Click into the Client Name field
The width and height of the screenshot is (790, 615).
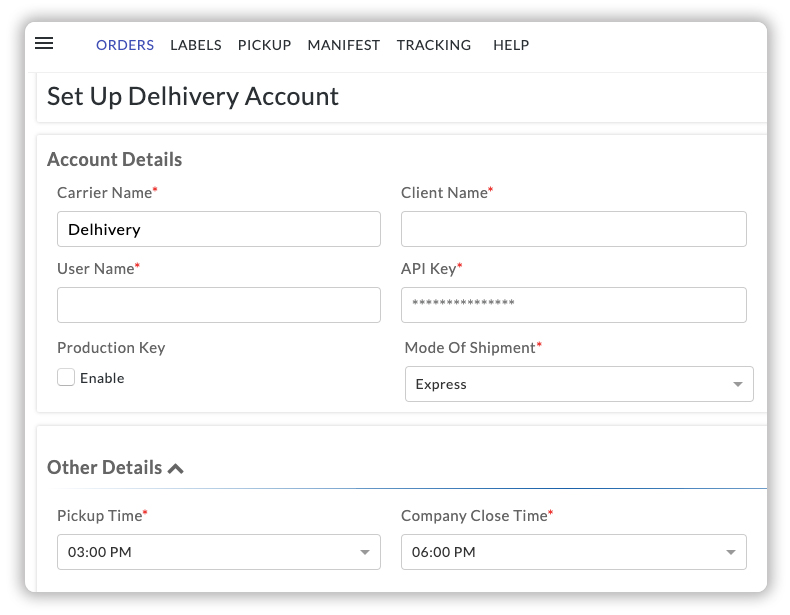573,229
